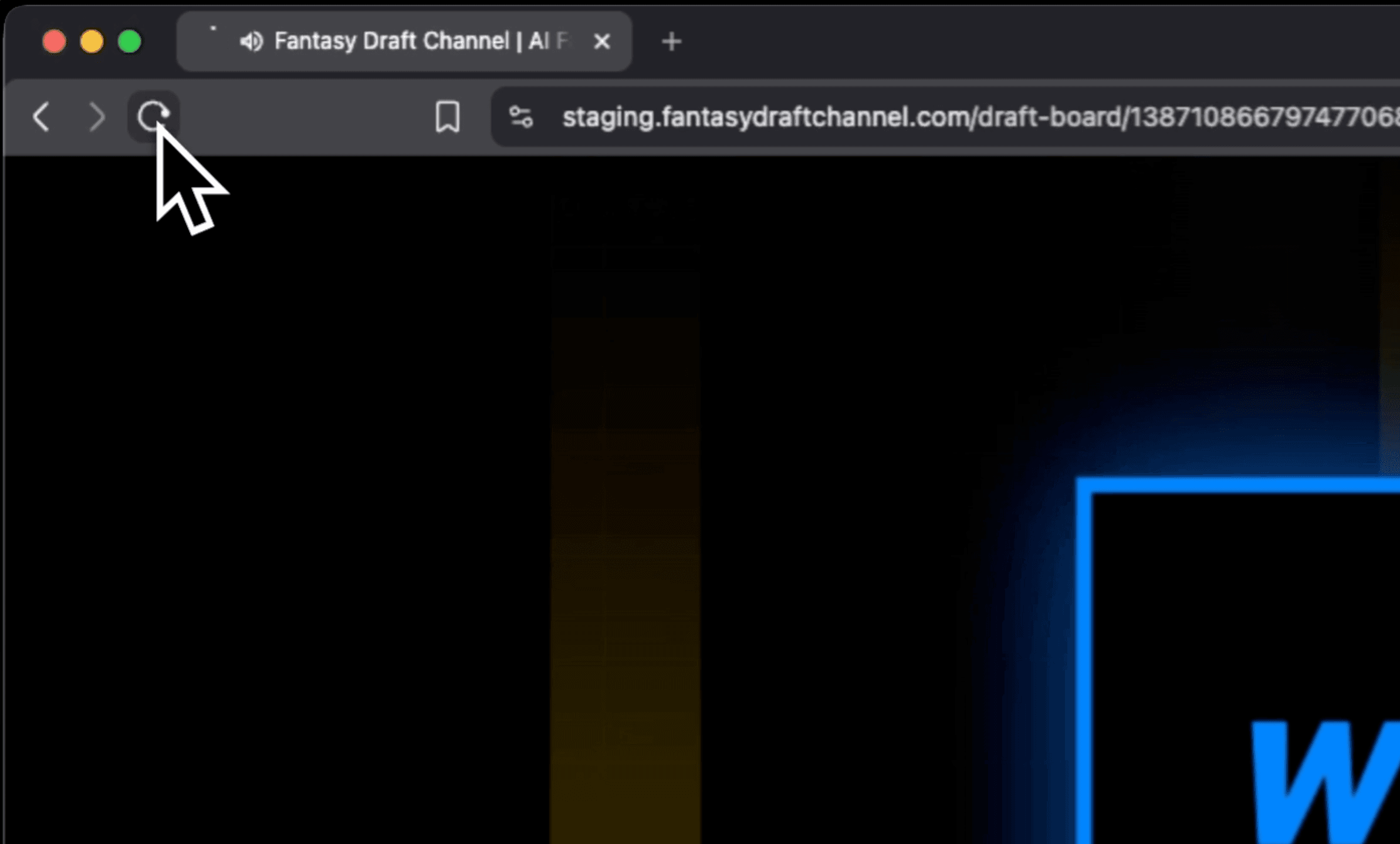Go forward with the right arrow
Image resolution: width=1400 pixels, height=844 pixels.
tap(97, 116)
